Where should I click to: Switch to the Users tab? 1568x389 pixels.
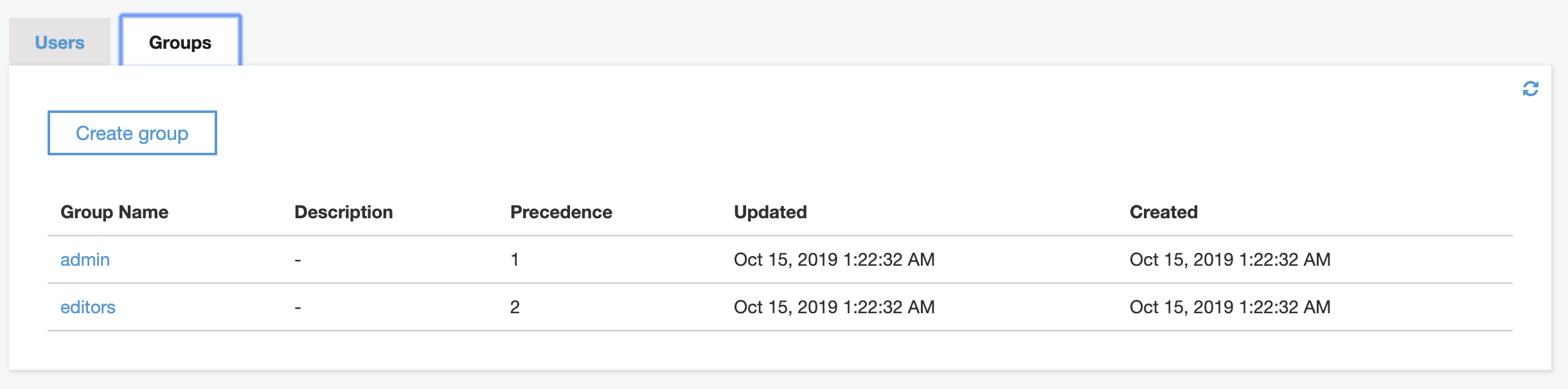point(60,42)
